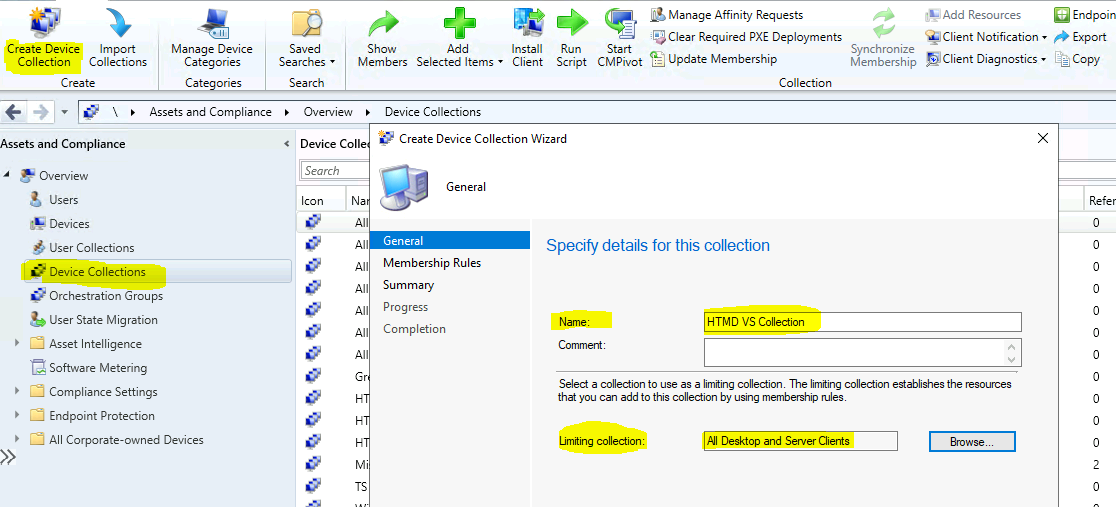Collapse the Assets and Compliance pane arrow
This screenshot has width=1116, height=507.
point(286,144)
